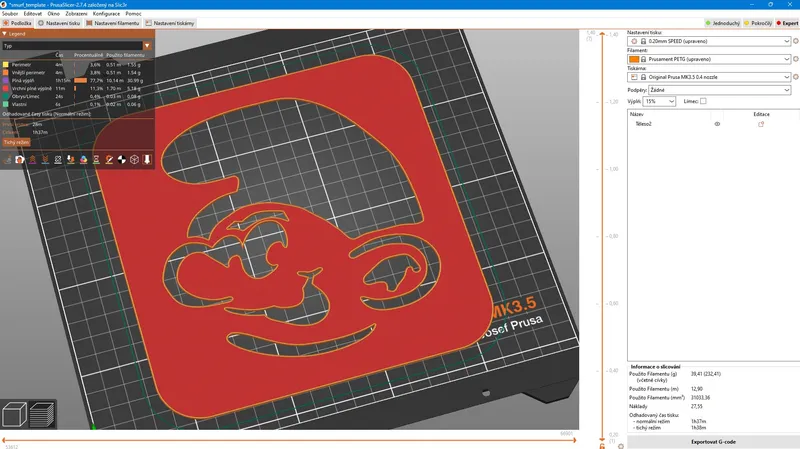Select Jednoduchý mode
Screen dimensions: 800x449
[722, 23]
